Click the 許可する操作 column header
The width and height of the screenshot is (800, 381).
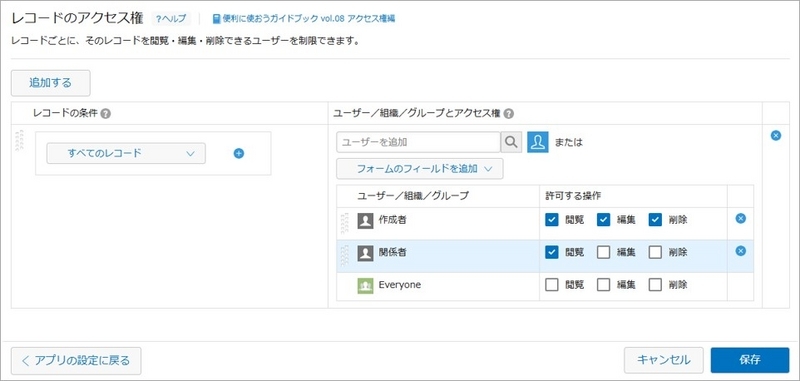point(574,196)
